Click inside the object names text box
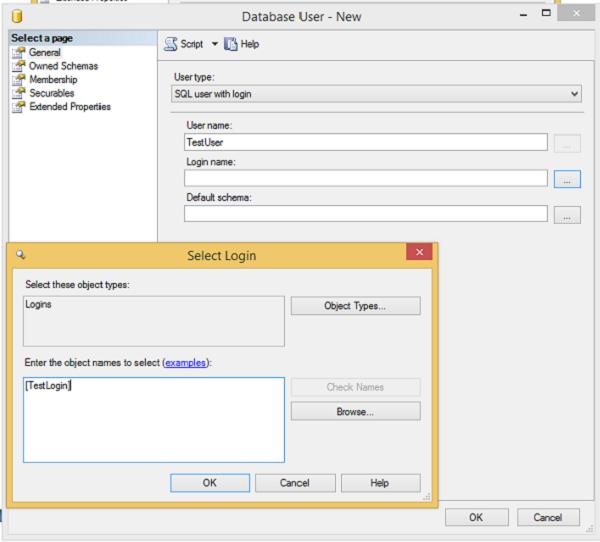Image resolution: width=600 pixels, height=542 pixels. coord(154,420)
